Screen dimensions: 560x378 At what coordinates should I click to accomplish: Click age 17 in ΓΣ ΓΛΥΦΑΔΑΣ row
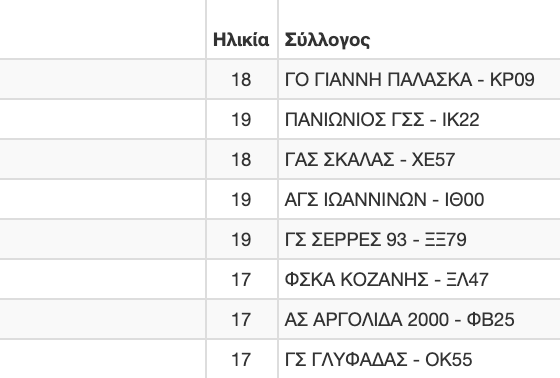coord(241,359)
